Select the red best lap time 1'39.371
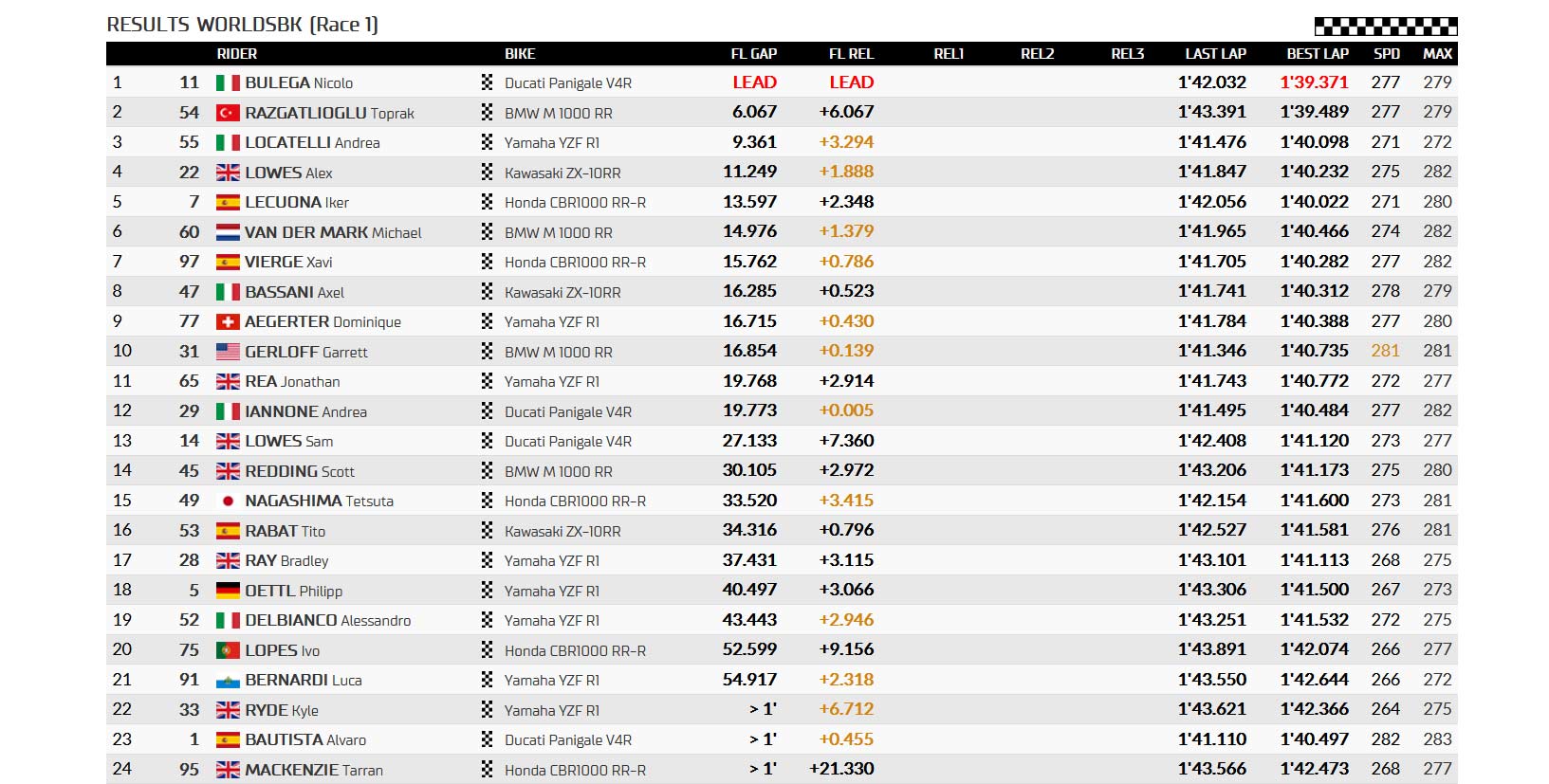The height and width of the screenshot is (784, 1549). tap(1315, 82)
